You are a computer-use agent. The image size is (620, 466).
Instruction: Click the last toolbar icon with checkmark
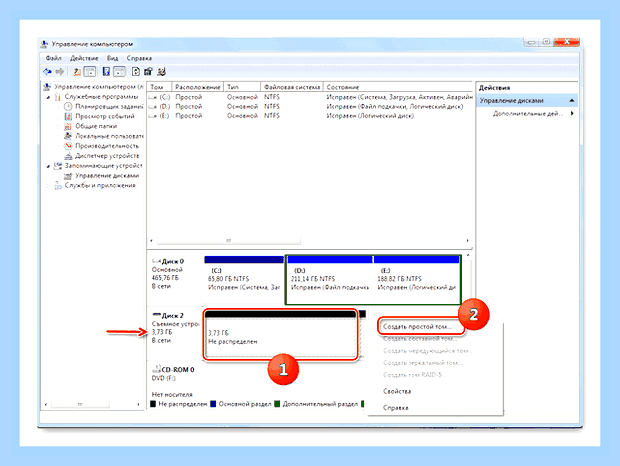161,72
